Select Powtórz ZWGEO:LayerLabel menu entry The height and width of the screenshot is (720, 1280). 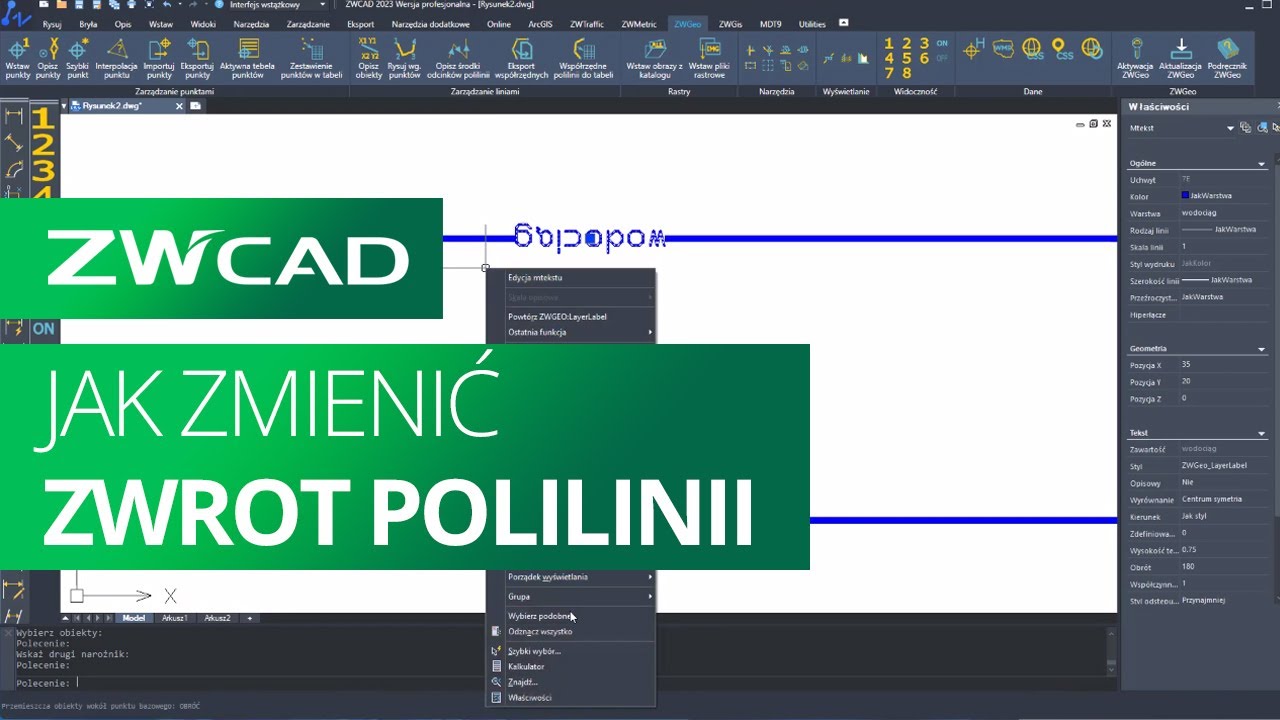tap(570, 317)
